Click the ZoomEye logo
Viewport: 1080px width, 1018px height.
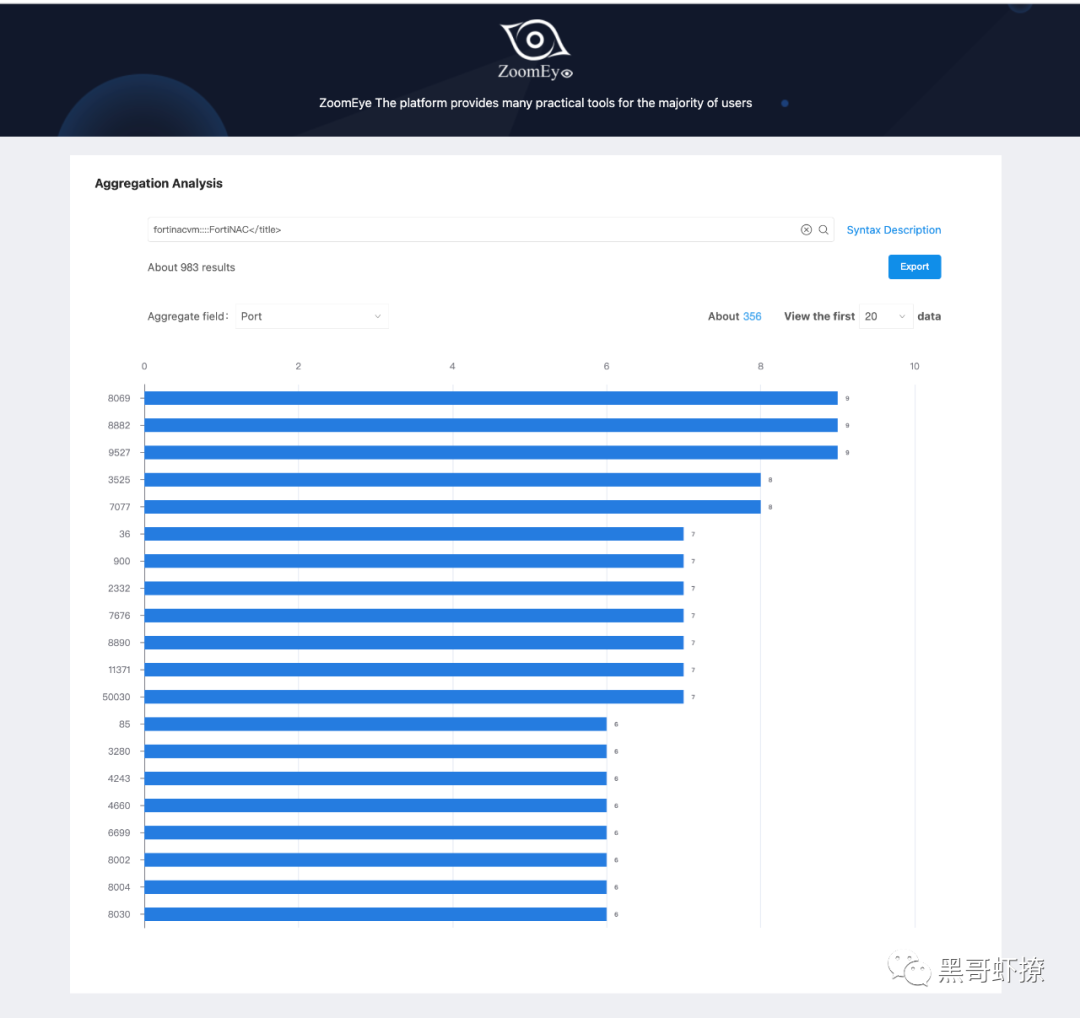535,50
